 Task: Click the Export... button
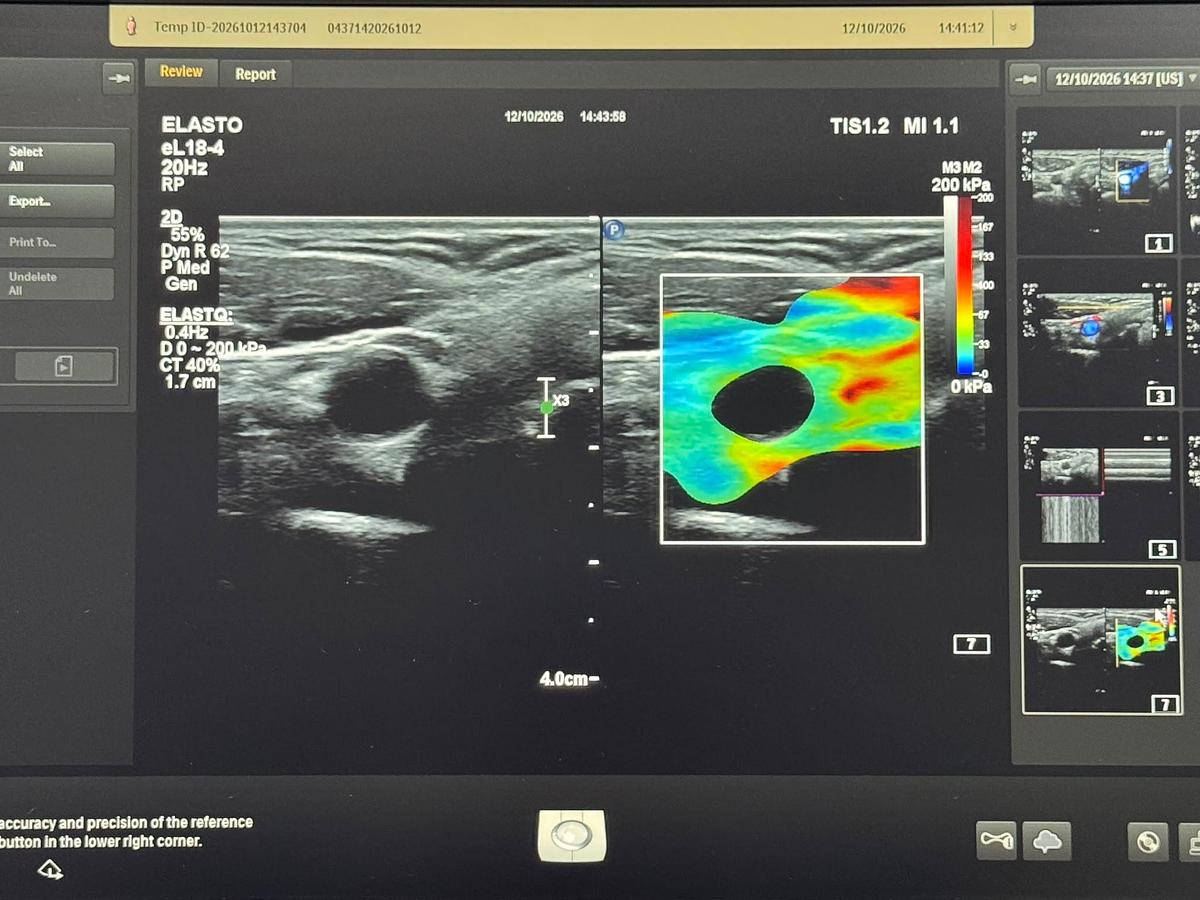pos(58,201)
